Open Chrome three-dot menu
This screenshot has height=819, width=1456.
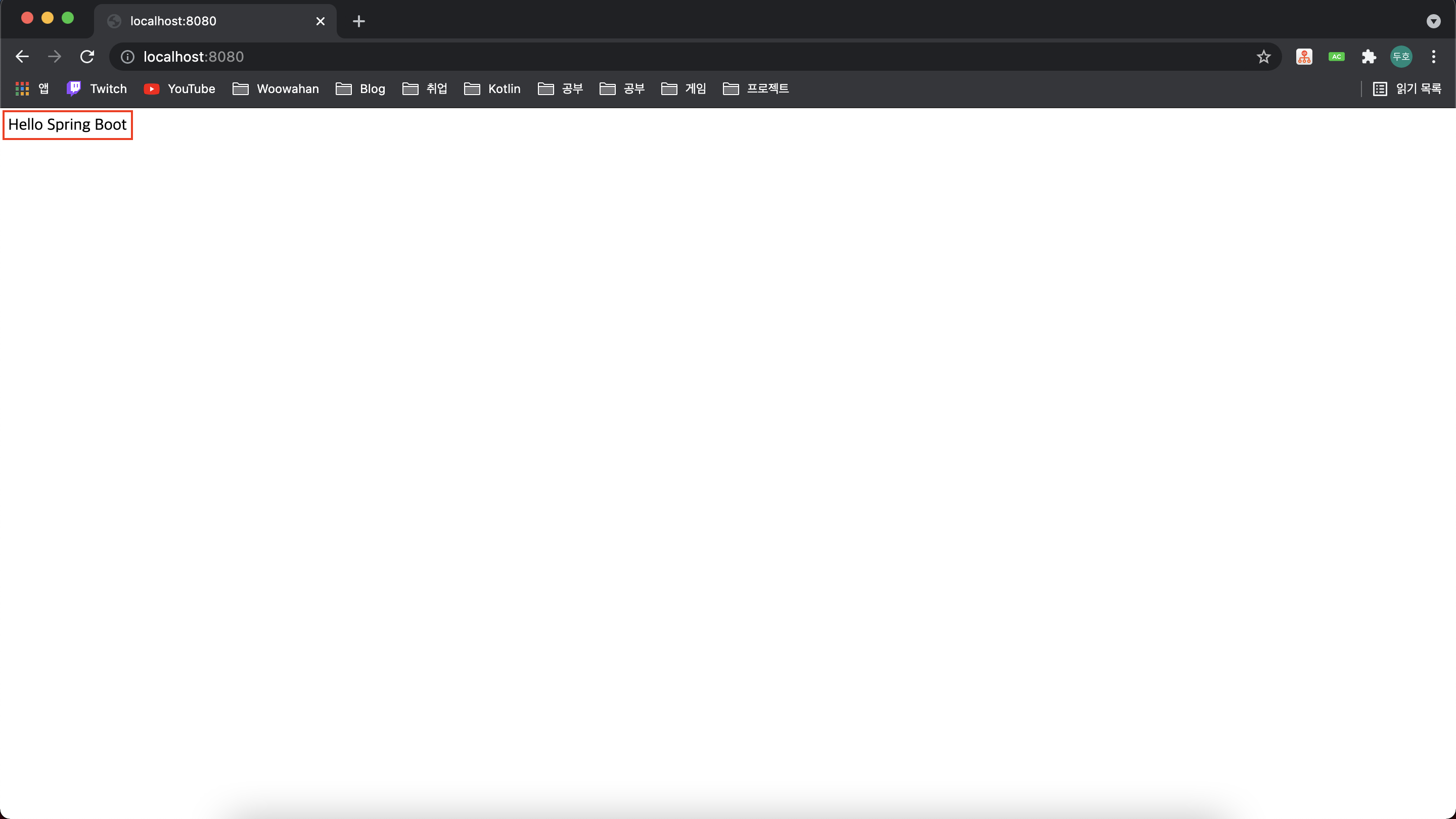1433,57
